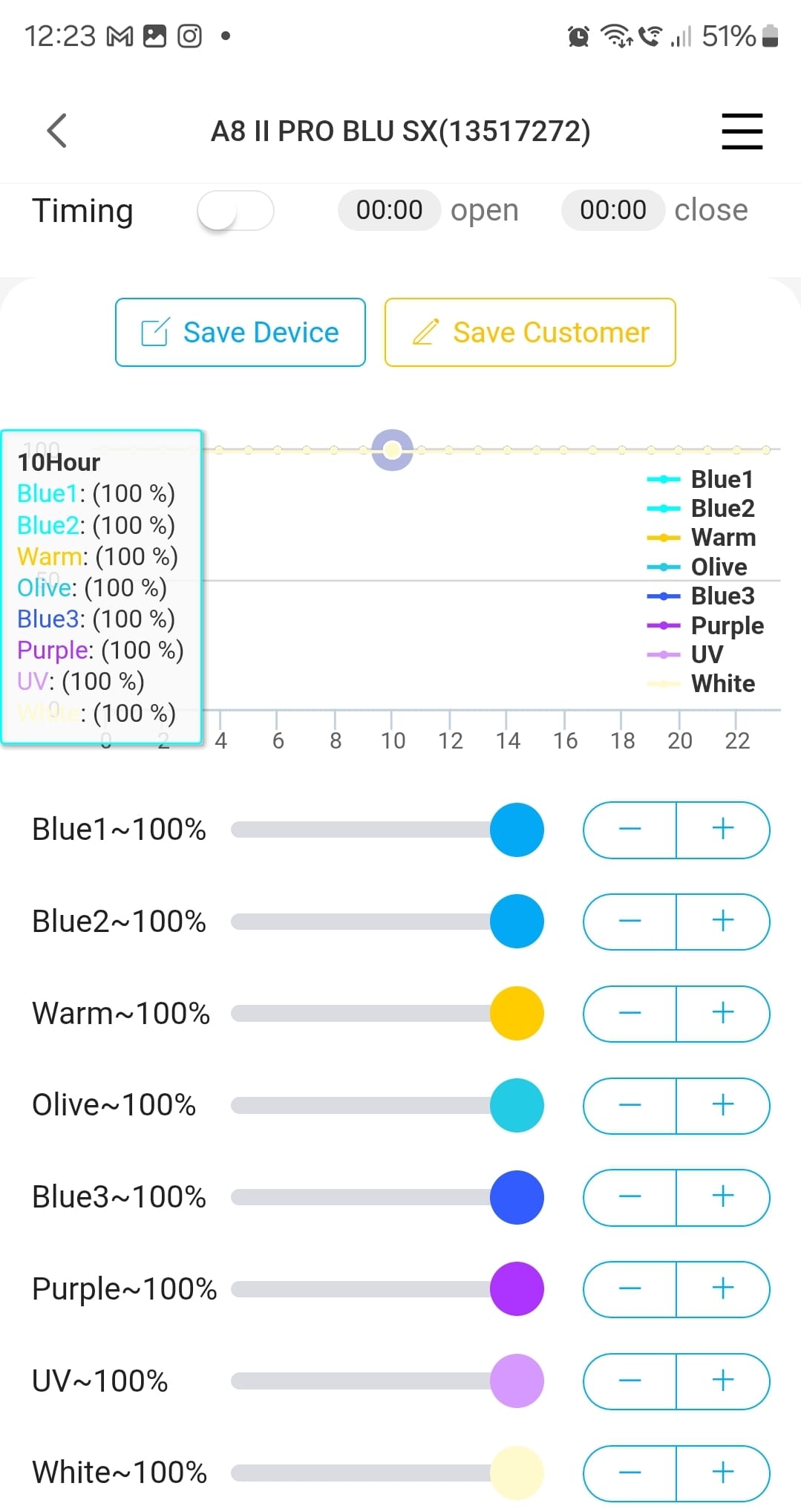This screenshot has width=801, height=1512.
Task: Set the close time 00:00 field
Action: [612, 210]
